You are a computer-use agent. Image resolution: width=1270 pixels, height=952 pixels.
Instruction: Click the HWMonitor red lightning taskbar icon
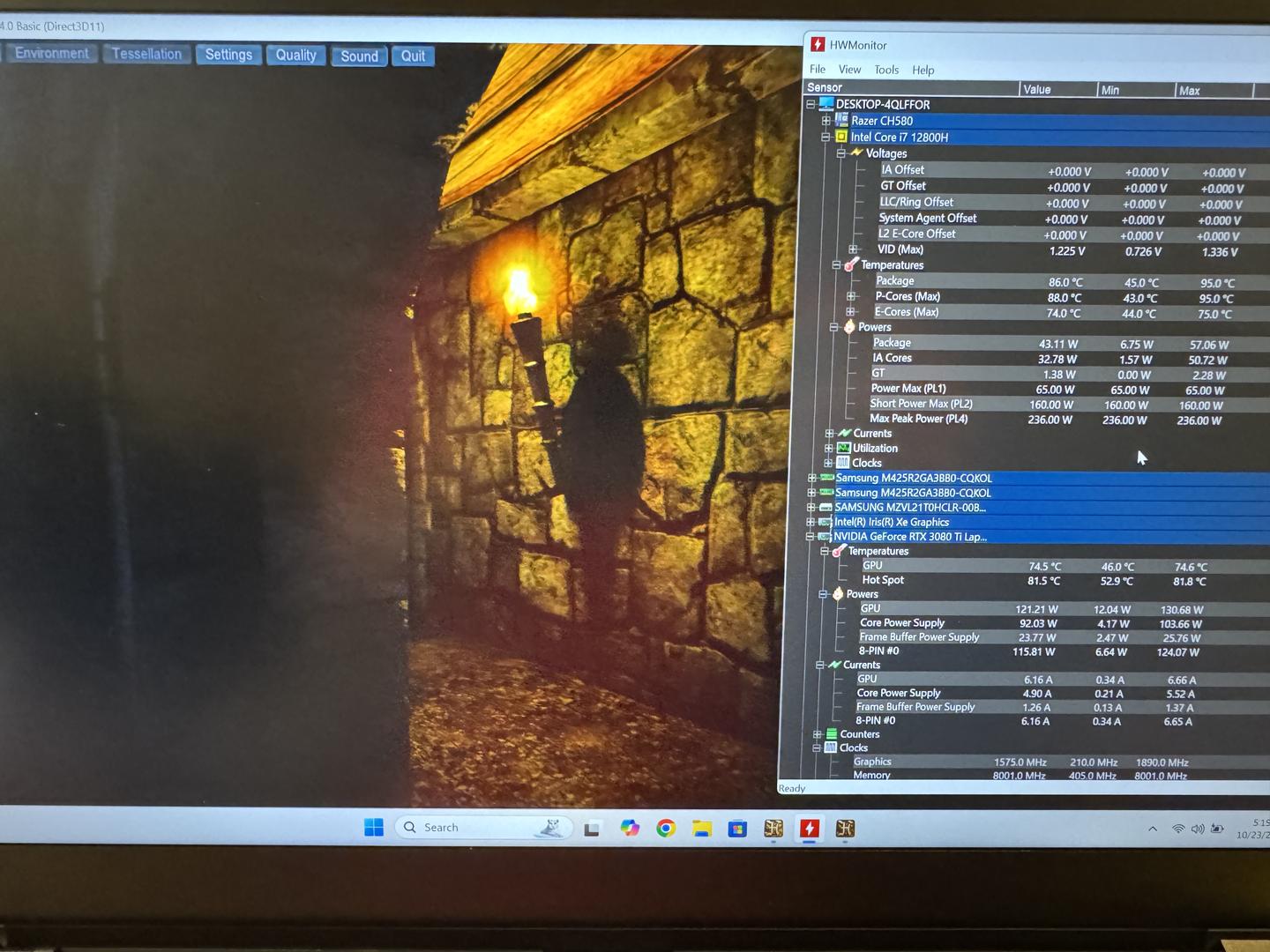[x=809, y=828]
